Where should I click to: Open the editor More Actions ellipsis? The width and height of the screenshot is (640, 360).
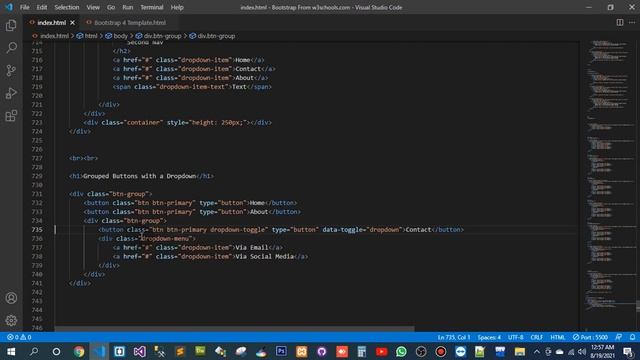point(632,22)
